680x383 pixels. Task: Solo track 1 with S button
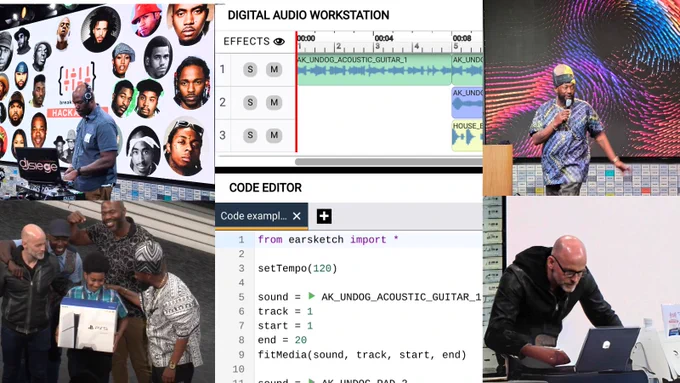pyautogui.click(x=250, y=69)
